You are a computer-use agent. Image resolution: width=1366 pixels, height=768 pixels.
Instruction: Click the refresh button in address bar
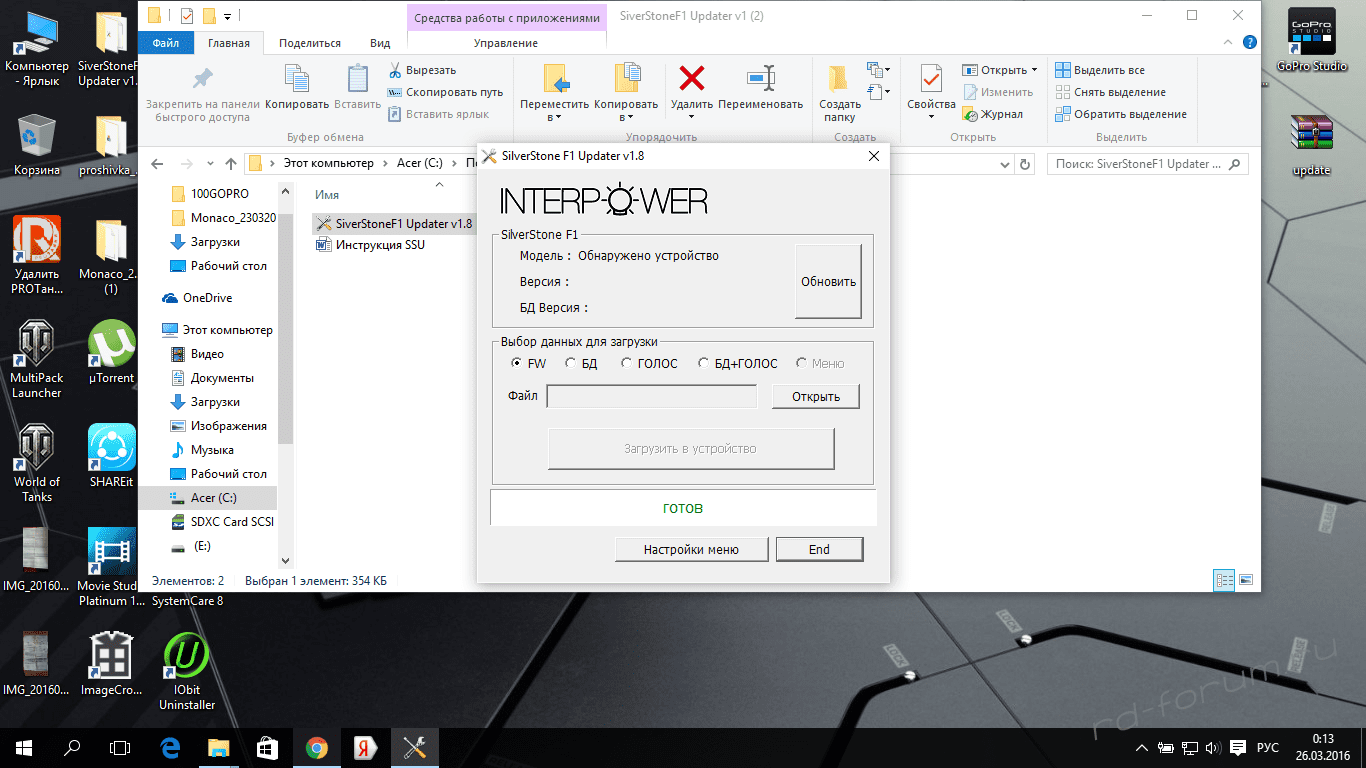pyautogui.click(x=1024, y=164)
